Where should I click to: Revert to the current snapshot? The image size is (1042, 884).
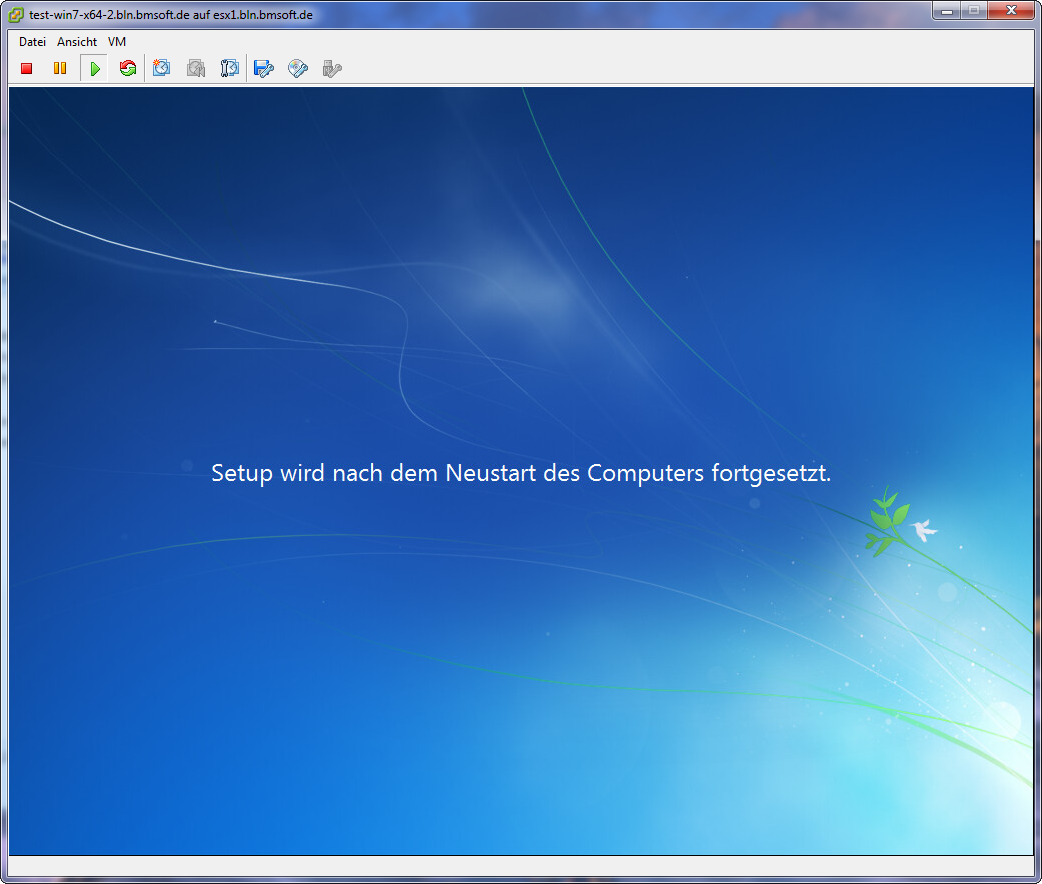[195, 68]
